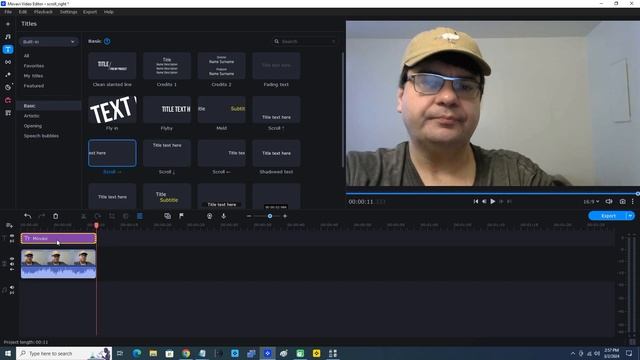Click the blue Export button
This screenshot has height=360, width=640.
tap(608, 216)
